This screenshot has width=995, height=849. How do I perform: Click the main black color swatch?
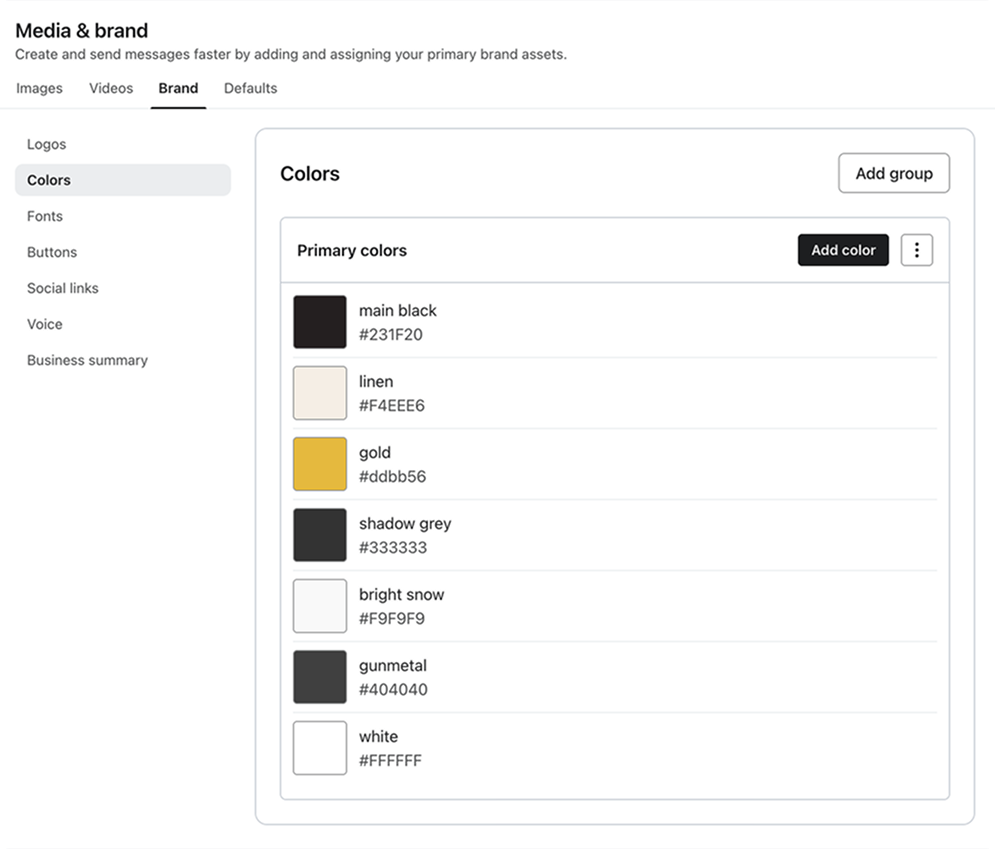click(320, 322)
